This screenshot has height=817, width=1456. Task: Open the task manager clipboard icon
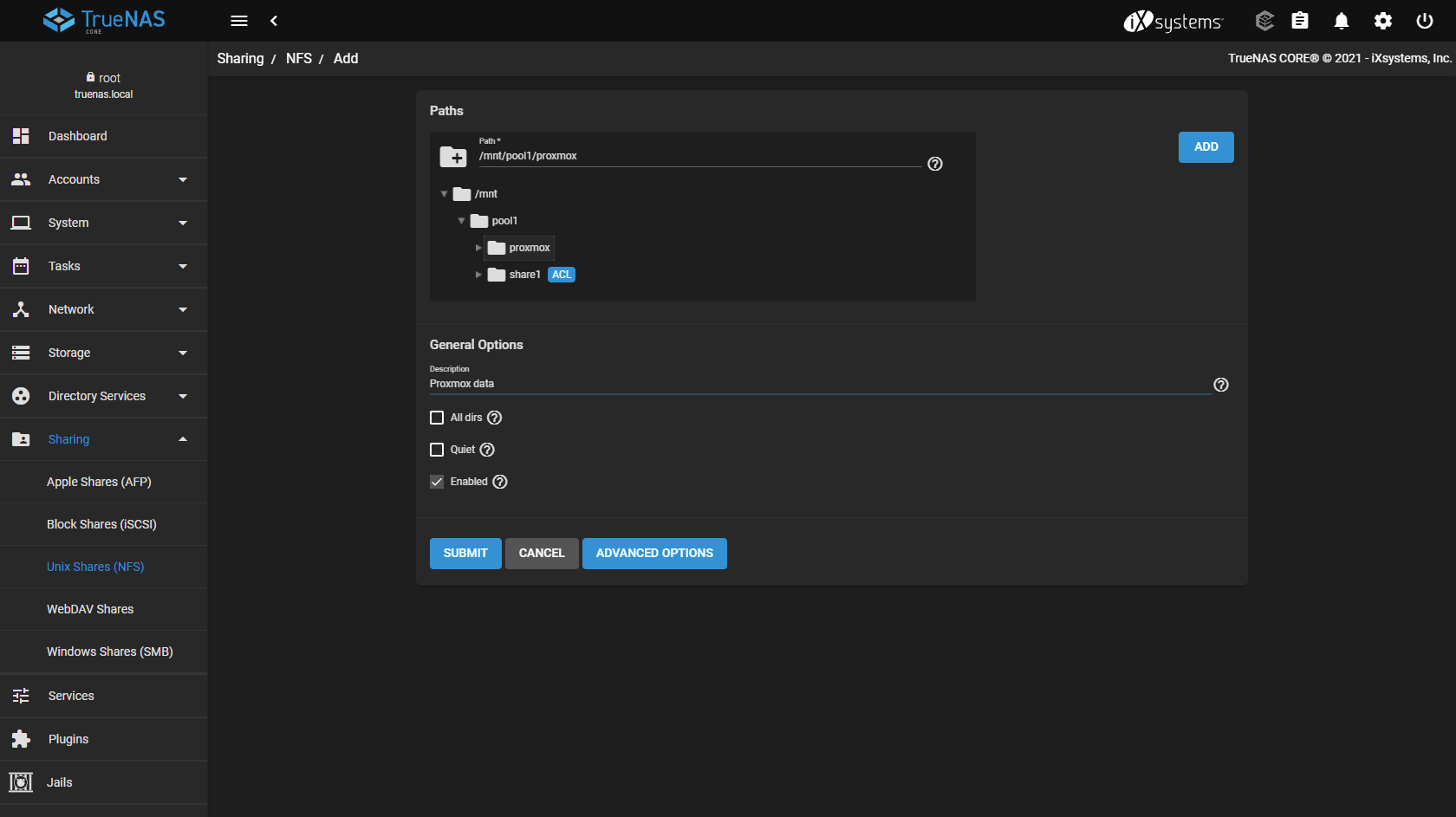[x=1300, y=21]
